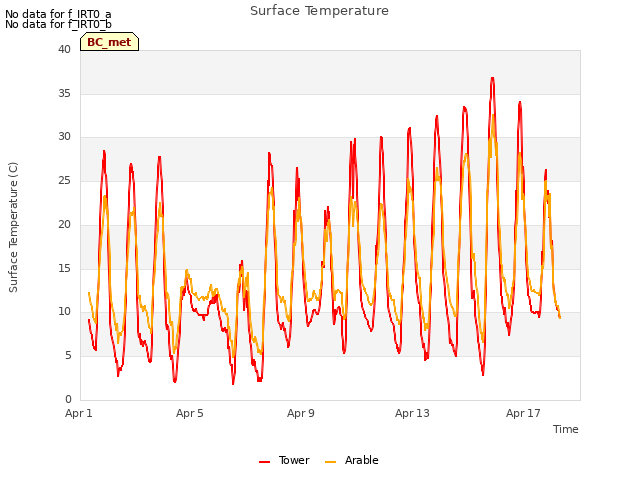The width and height of the screenshot is (640, 480).
Task: Click the 10 y-axis tick label
Action: (x=64, y=311)
